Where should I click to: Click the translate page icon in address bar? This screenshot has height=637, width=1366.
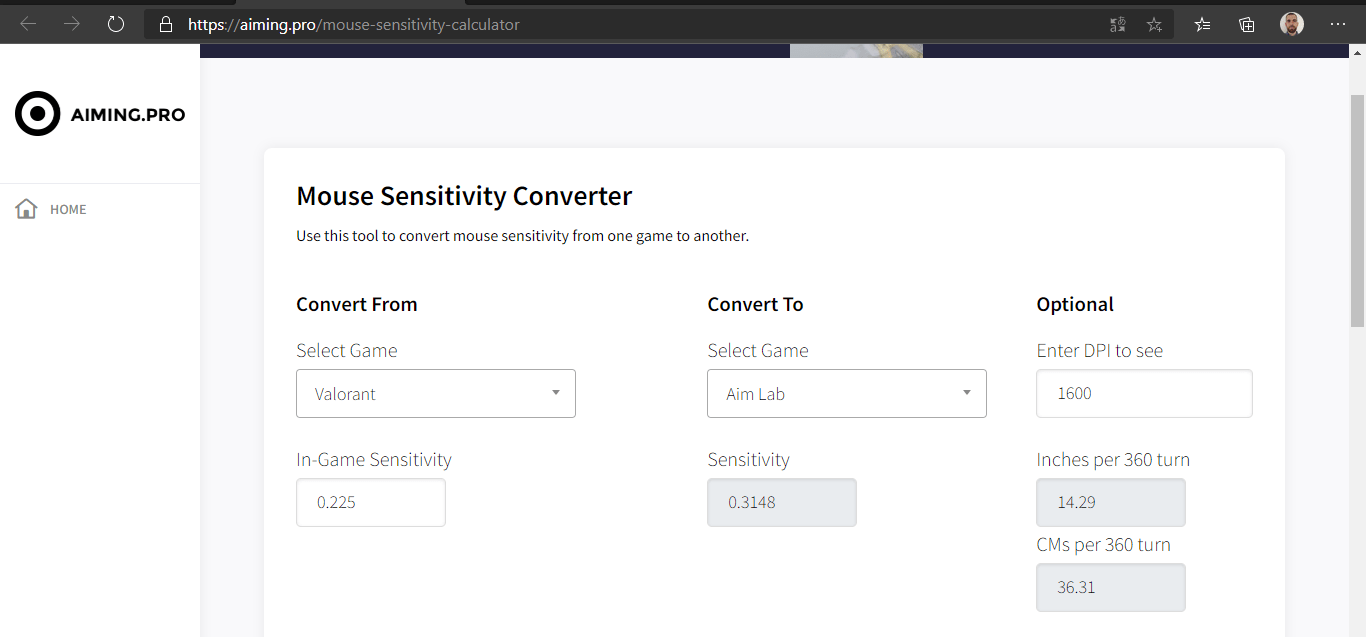click(x=1118, y=24)
